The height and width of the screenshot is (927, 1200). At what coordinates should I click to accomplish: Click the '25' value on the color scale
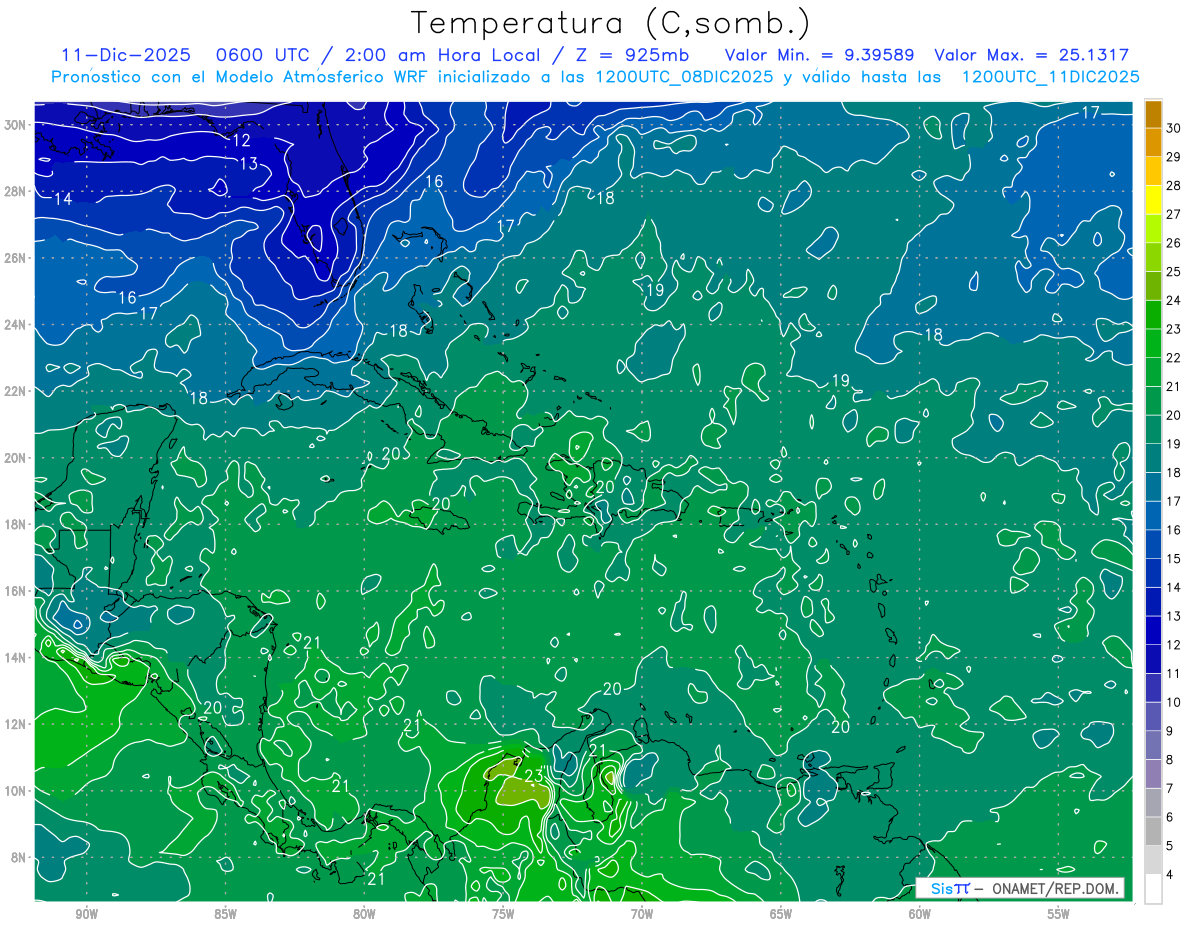1174,271
